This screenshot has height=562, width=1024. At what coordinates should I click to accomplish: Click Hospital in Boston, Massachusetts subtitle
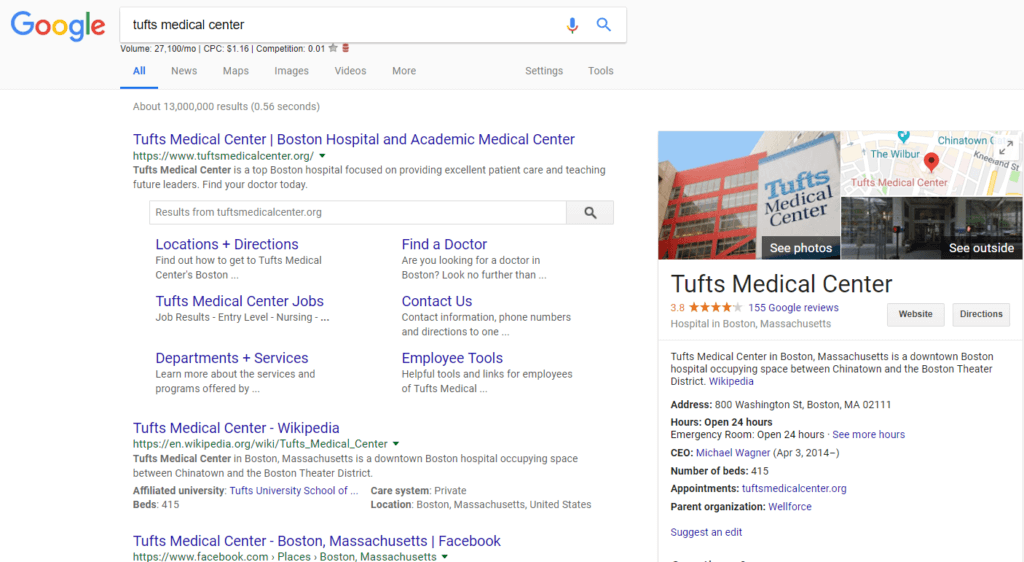point(750,324)
